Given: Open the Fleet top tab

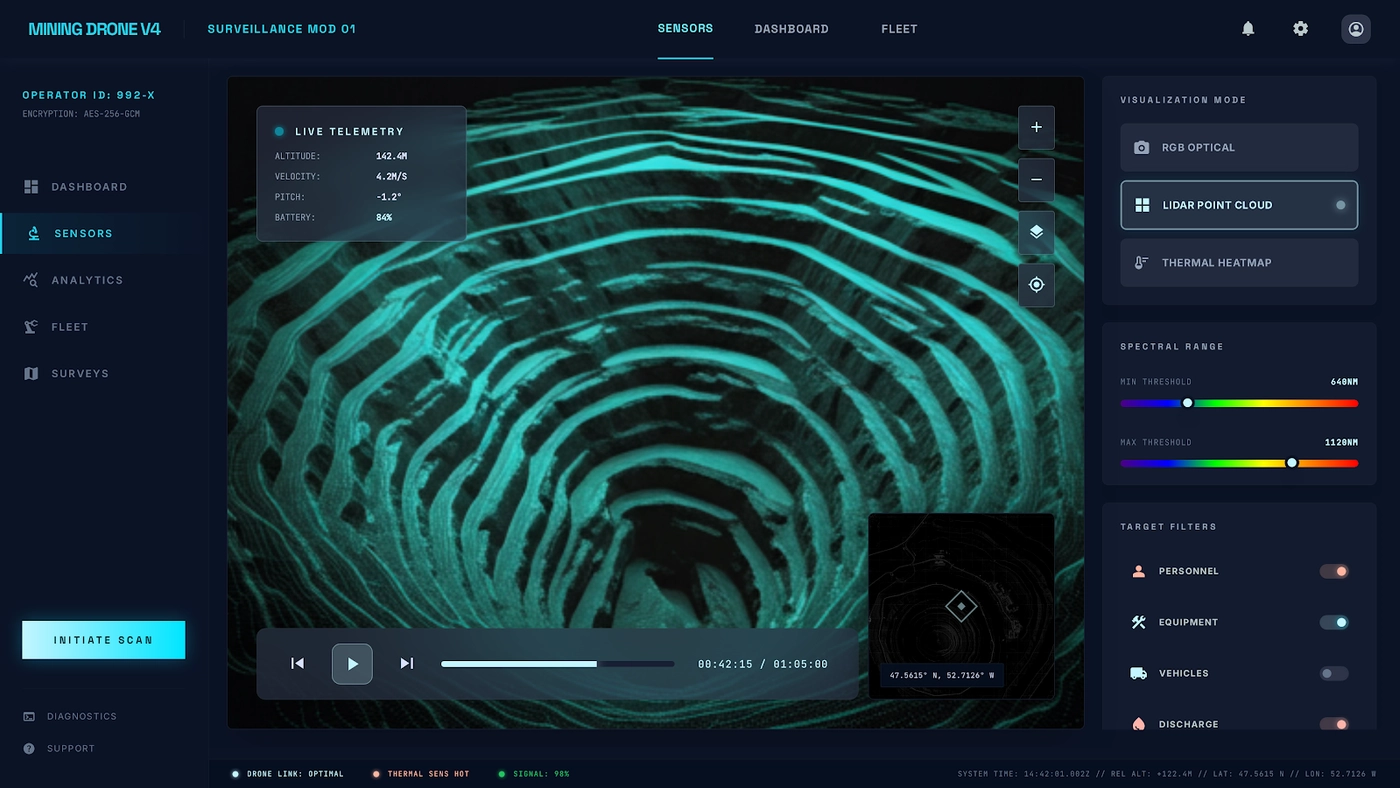Looking at the screenshot, I should click(899, 29).
